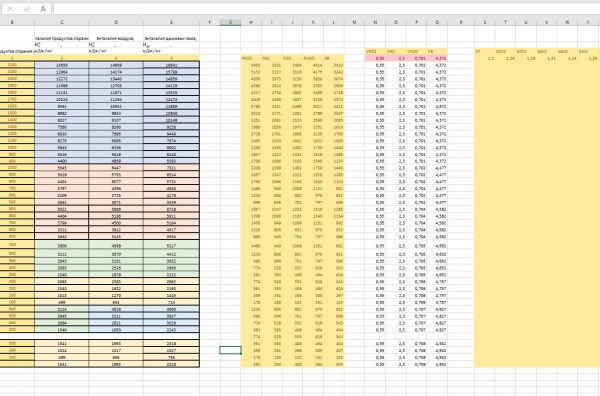The width and height of the screenshot is (600, 396).
Task: Select column N header
Action: (x=375, y=22)
